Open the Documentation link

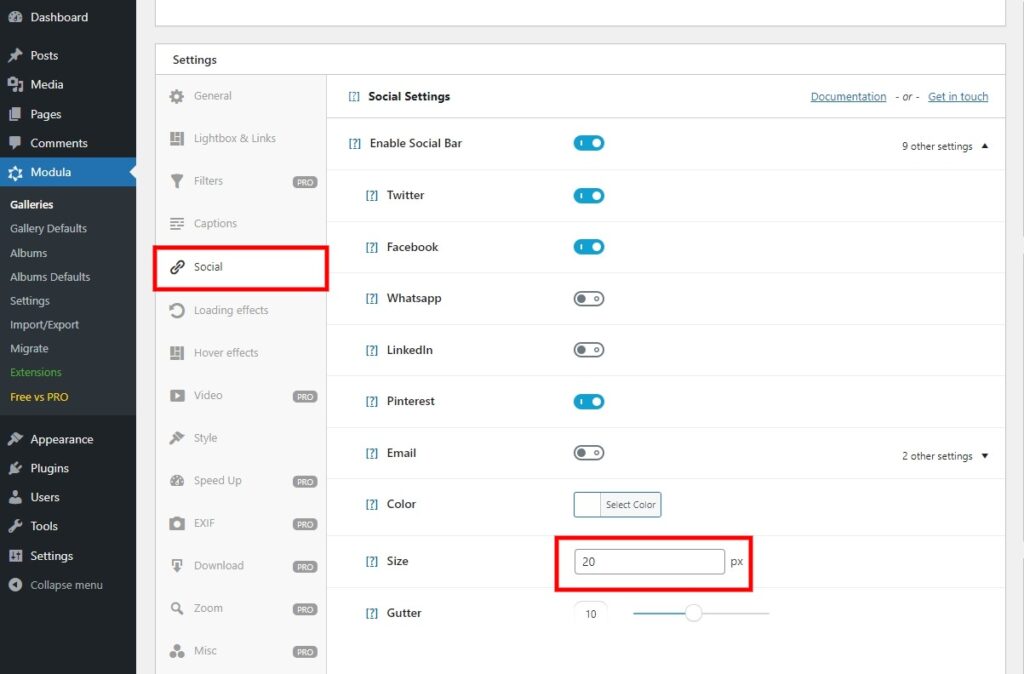pyautogui.click(x=848, y=96)
